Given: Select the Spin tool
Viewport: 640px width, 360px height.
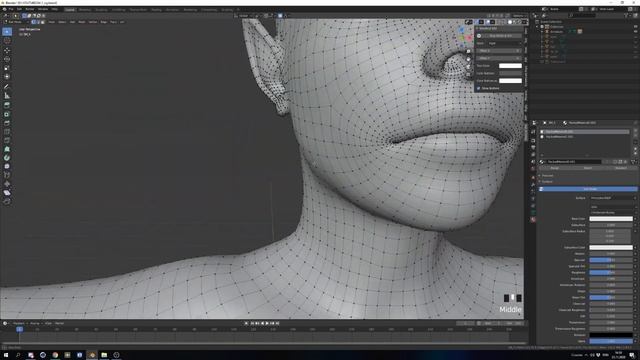Looking at the screenshot, I should (x=7, y=158).
